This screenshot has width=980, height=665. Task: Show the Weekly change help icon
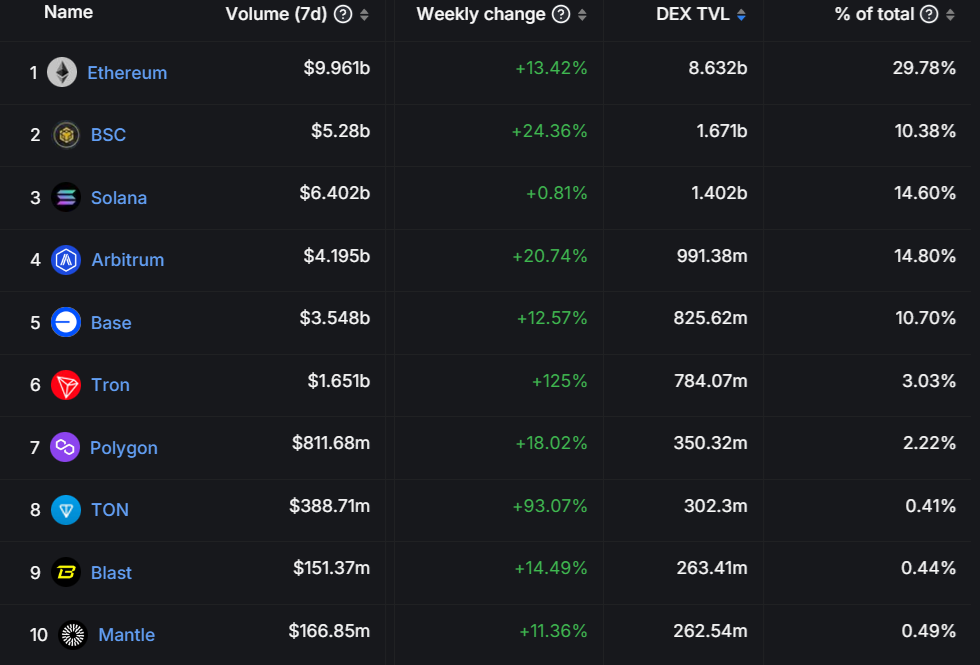561,14
